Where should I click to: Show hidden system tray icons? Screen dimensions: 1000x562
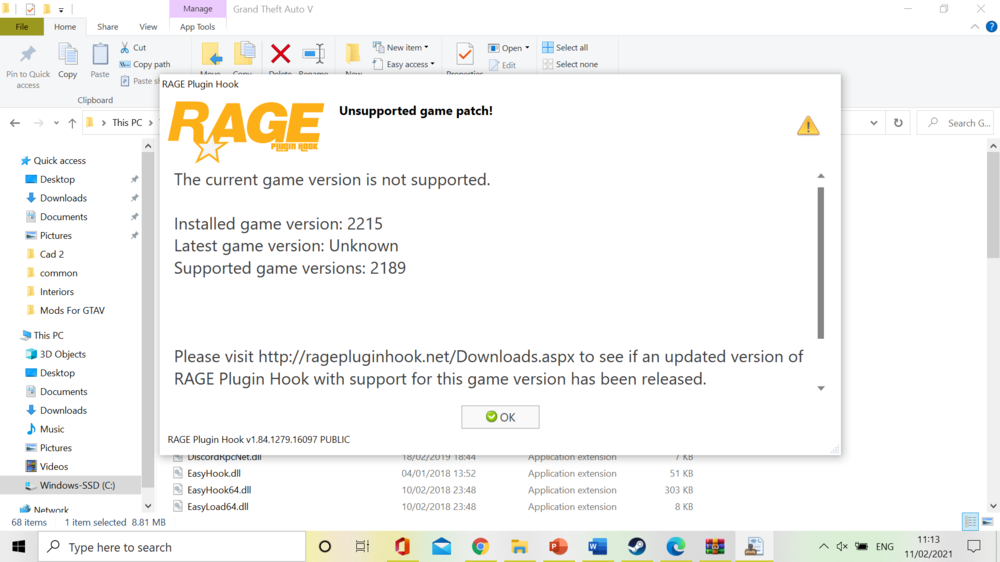click(x=823, y=547)
